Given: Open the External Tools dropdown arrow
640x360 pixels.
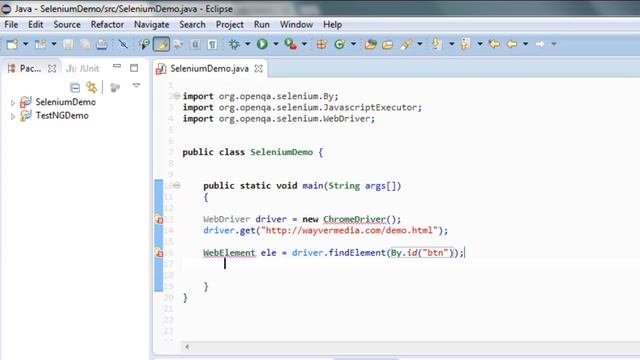Looking at the screenshot, I should click(304, 44).
